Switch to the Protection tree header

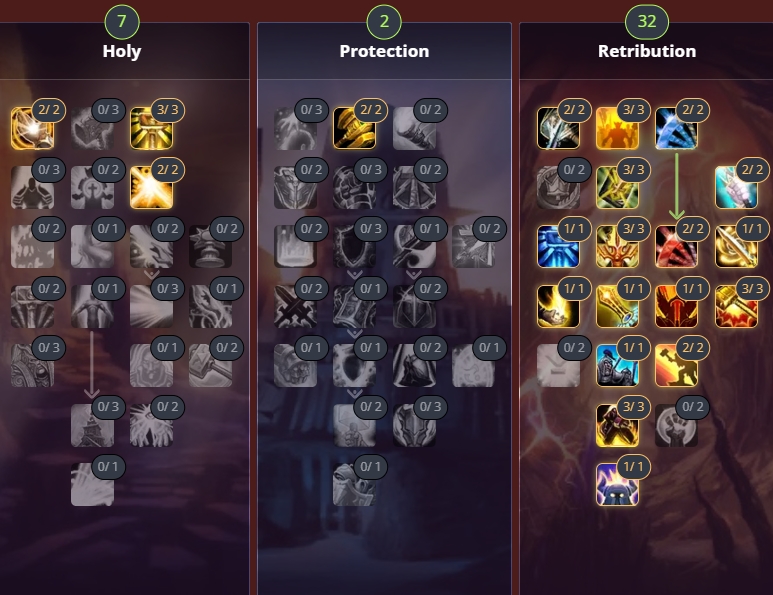[384, 51]
